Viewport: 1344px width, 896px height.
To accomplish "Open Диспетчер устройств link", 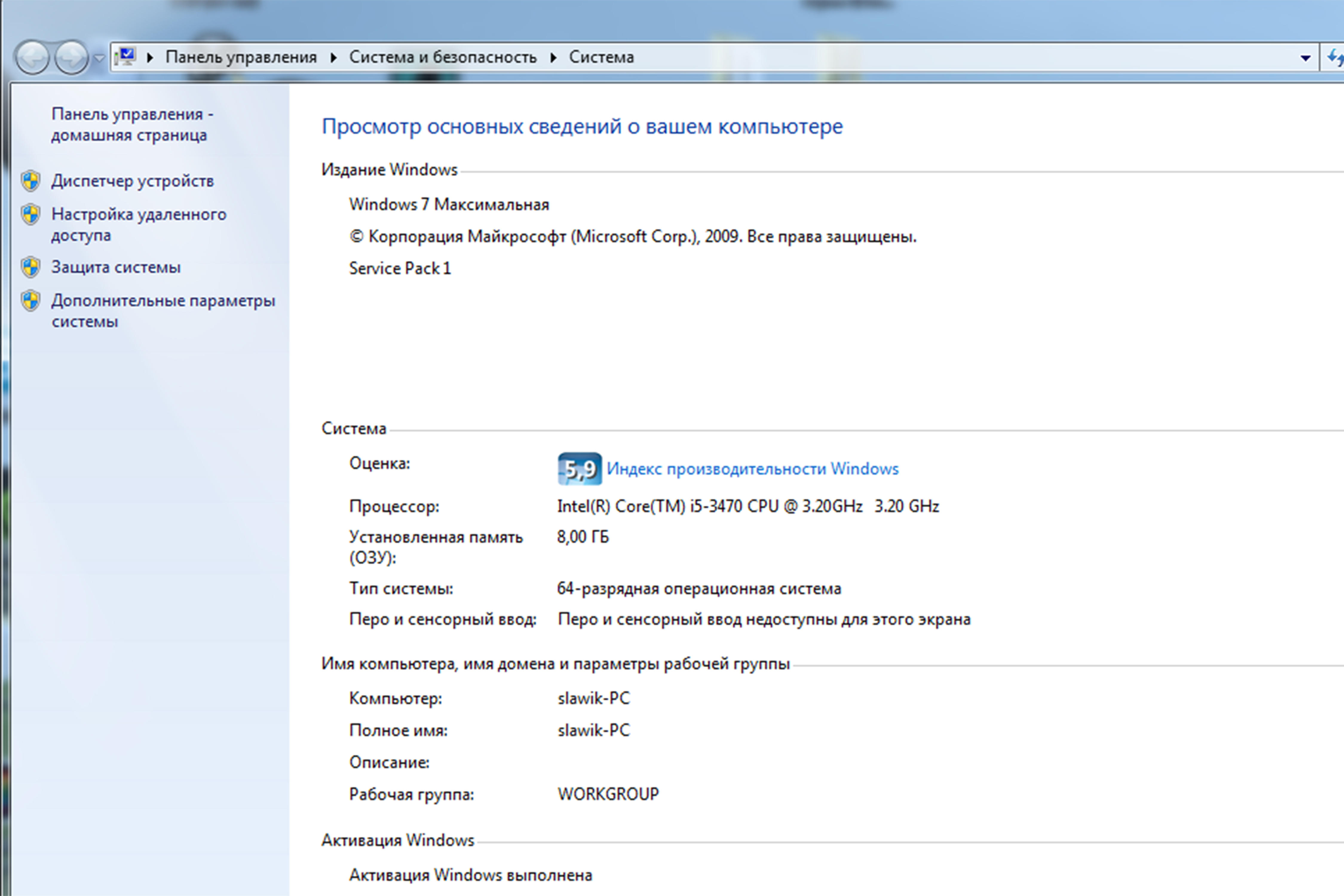I will click(x=133, y=181).
